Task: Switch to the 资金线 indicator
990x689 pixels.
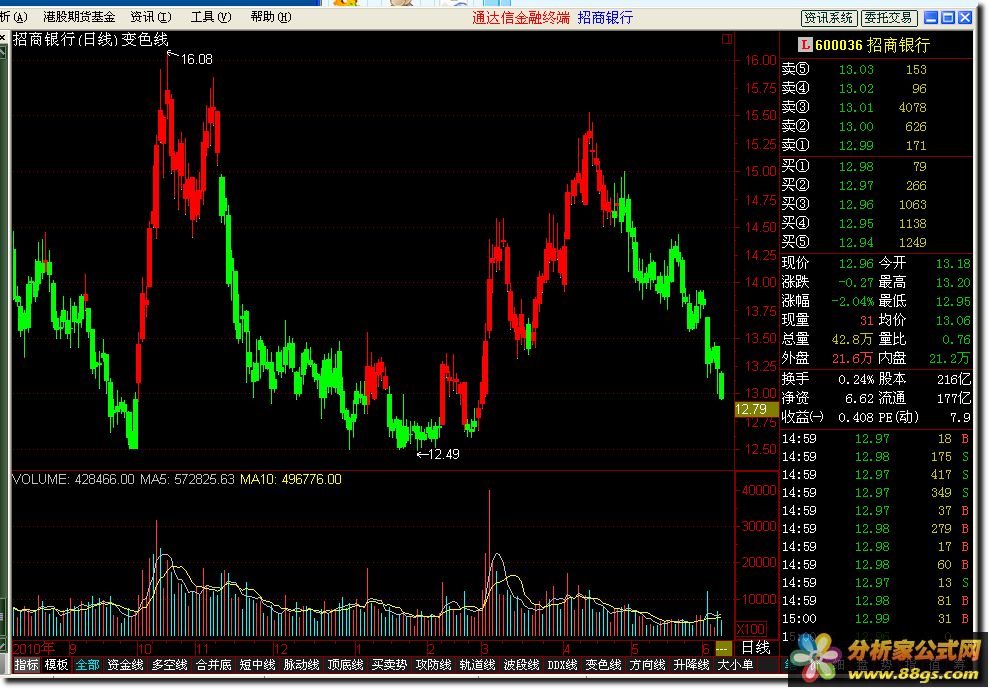Action: (x=125, y=665)
